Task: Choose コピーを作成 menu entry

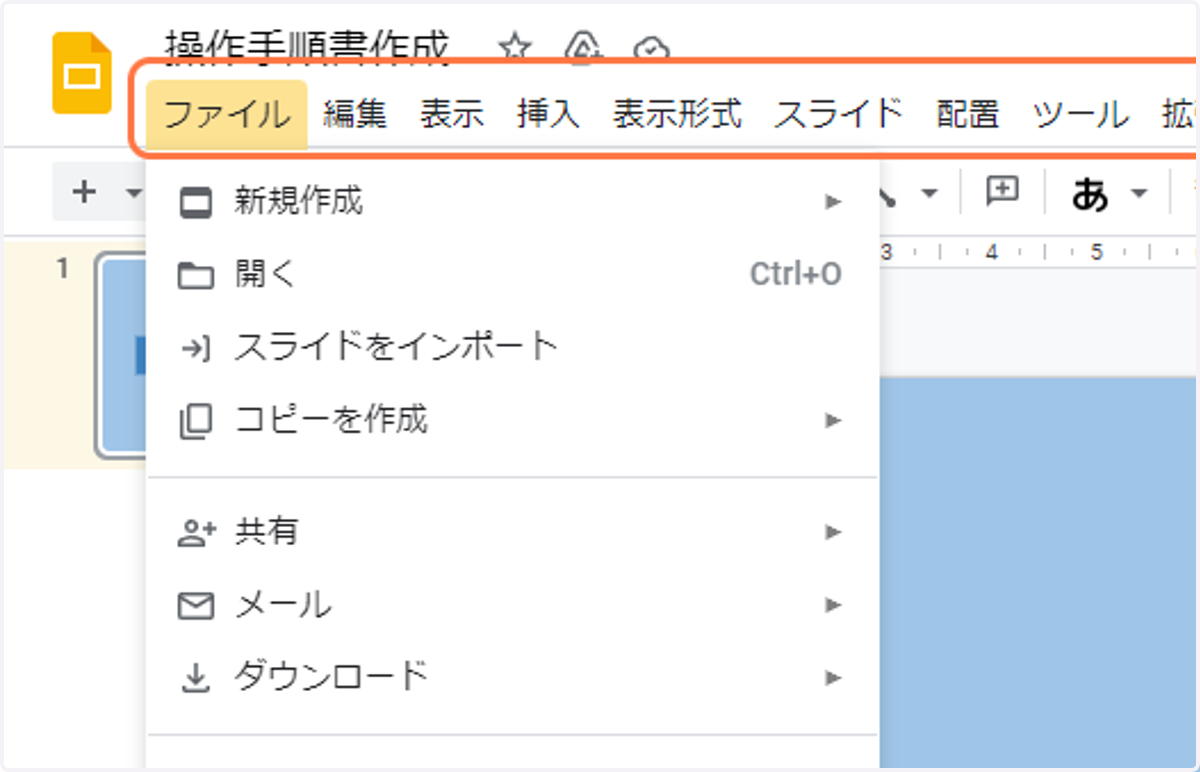Action: [x=512, y=419]
